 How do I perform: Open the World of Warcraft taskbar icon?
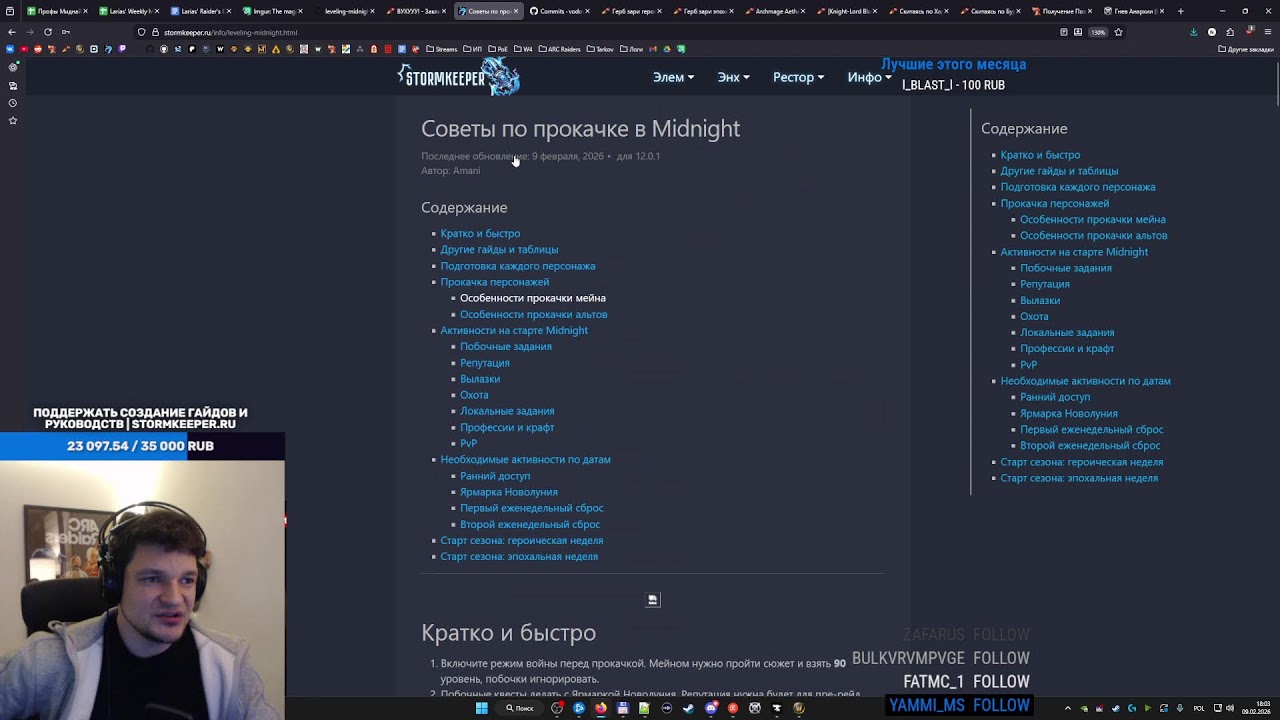(798, 708)
